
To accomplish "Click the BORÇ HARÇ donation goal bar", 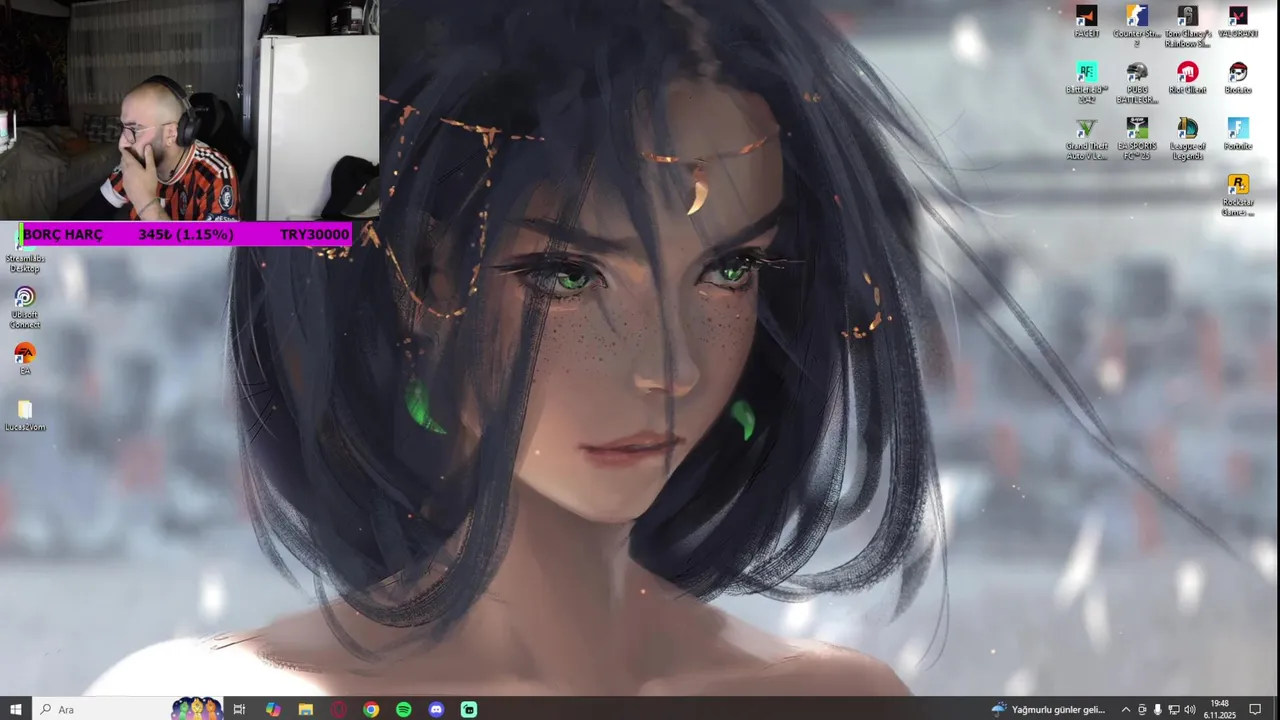I will pyautogui.click(x=186, y=234).
